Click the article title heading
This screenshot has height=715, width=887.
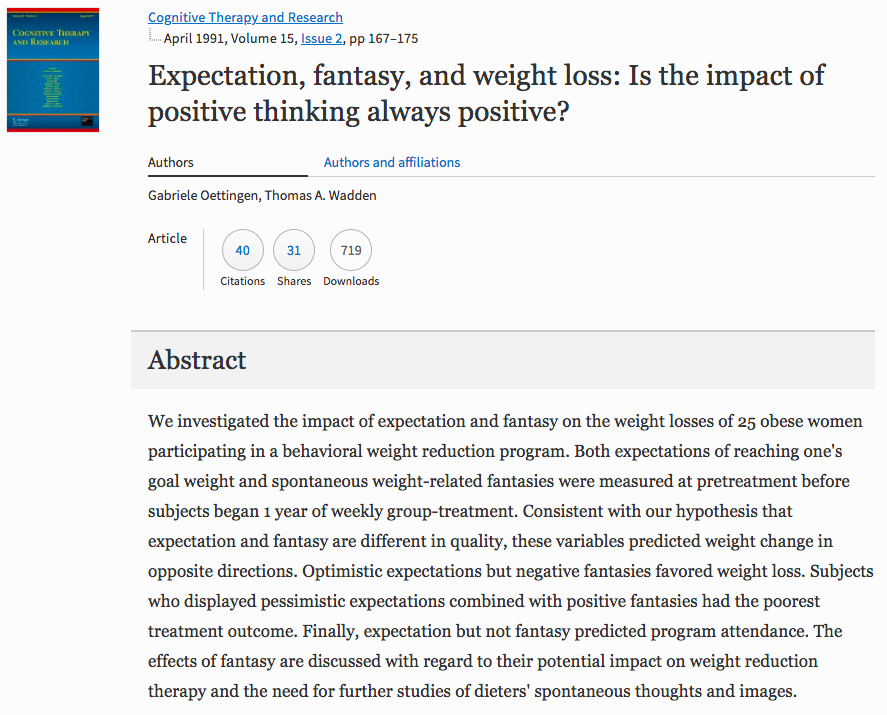pos(486,93)
